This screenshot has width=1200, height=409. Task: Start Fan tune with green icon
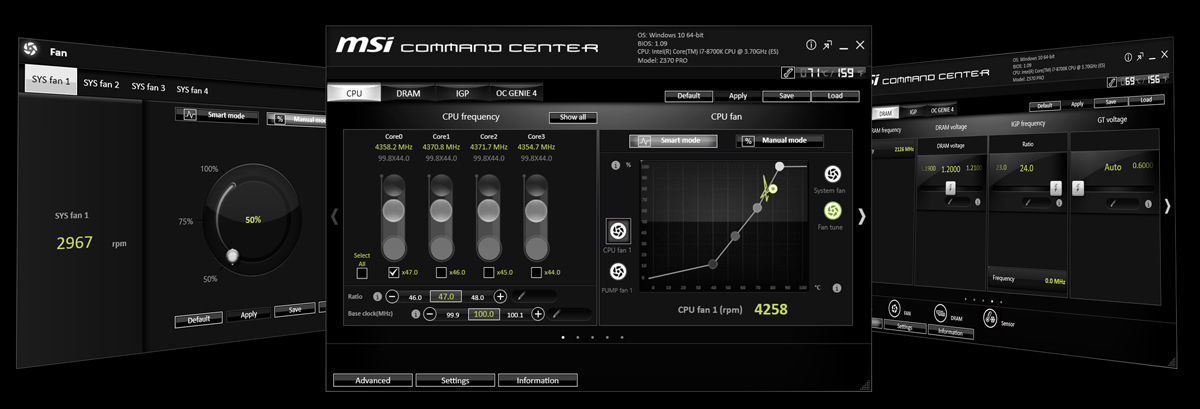[831, 211]
